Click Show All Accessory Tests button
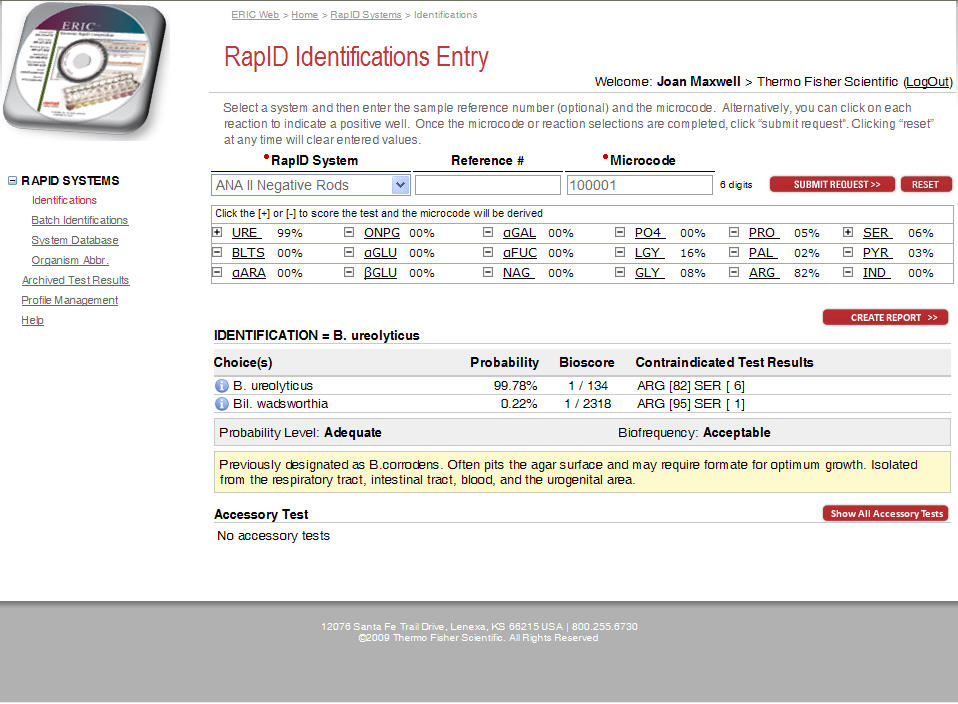The height and width of the screenshot is (704, 958). 885,513
